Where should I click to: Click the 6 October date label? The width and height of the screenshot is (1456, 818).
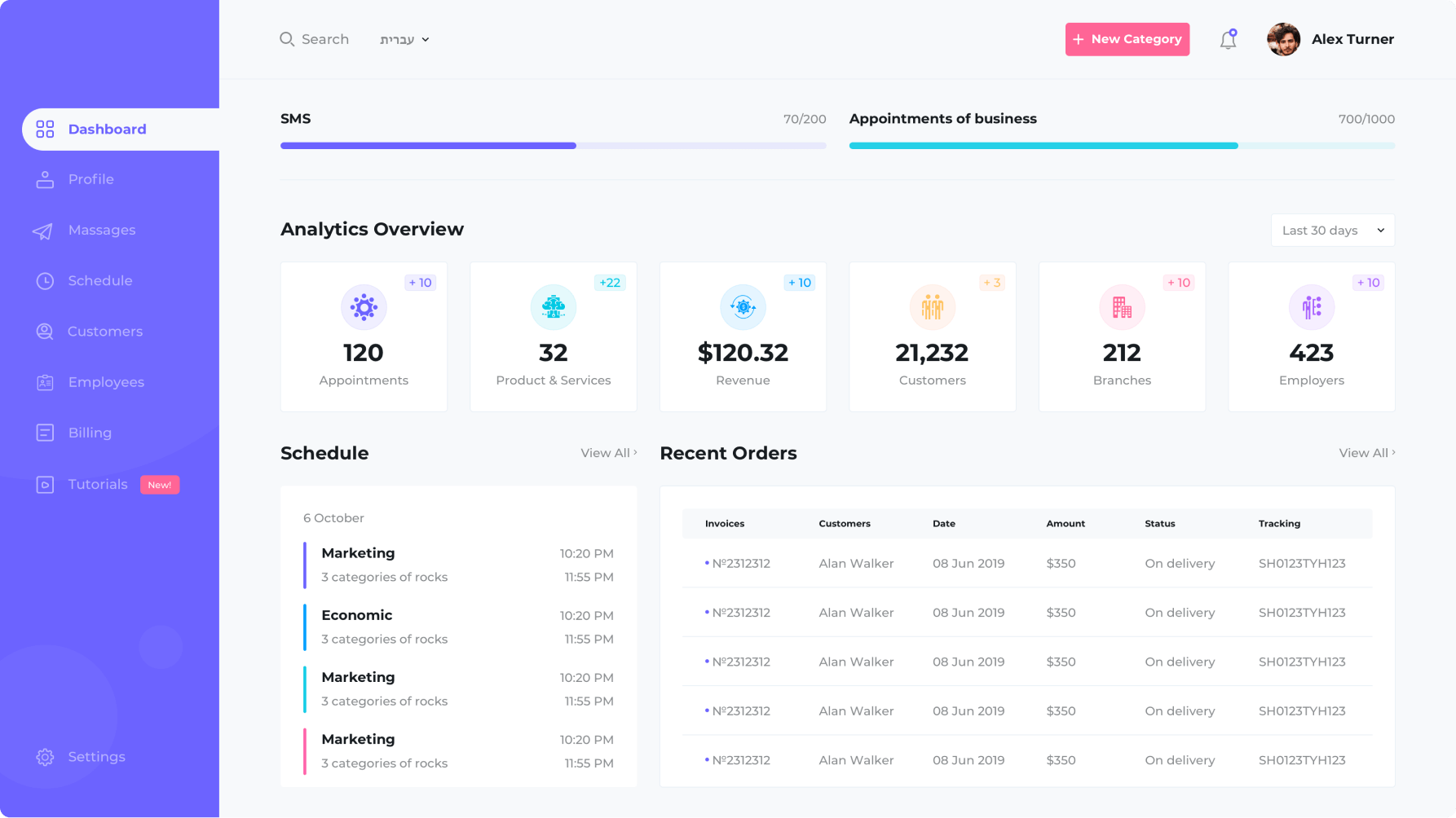coord(333,518)
